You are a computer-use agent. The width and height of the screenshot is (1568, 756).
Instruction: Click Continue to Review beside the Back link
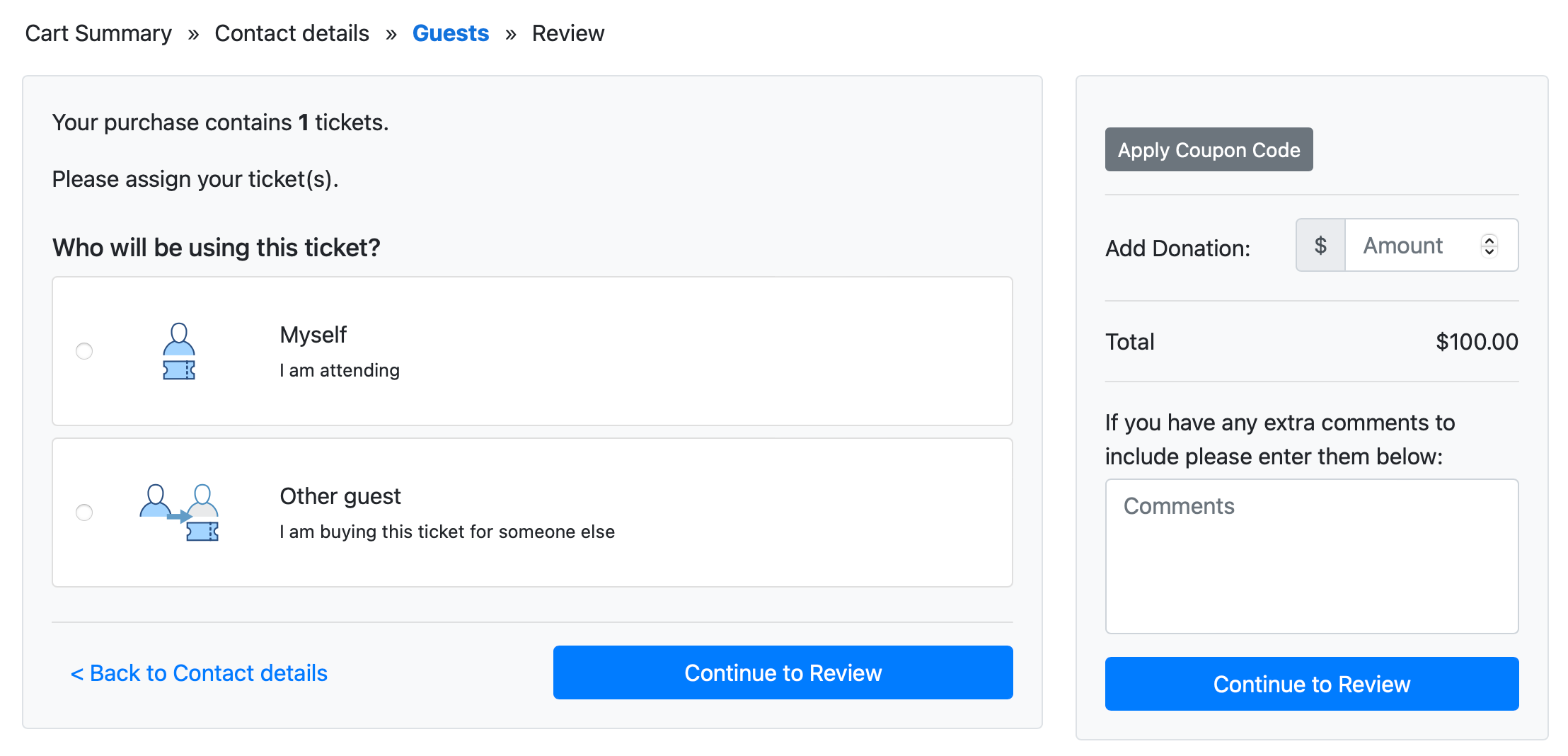point(783,672)
